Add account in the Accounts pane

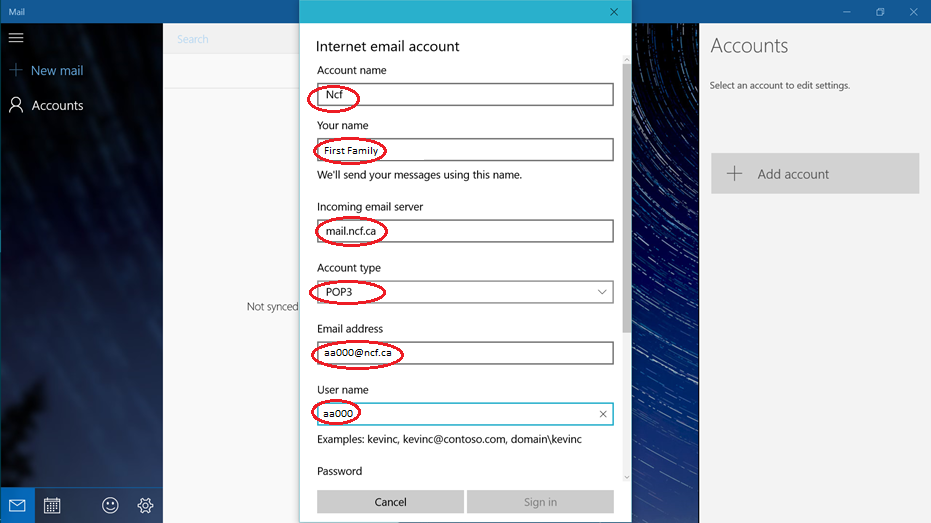pos(815,173)
